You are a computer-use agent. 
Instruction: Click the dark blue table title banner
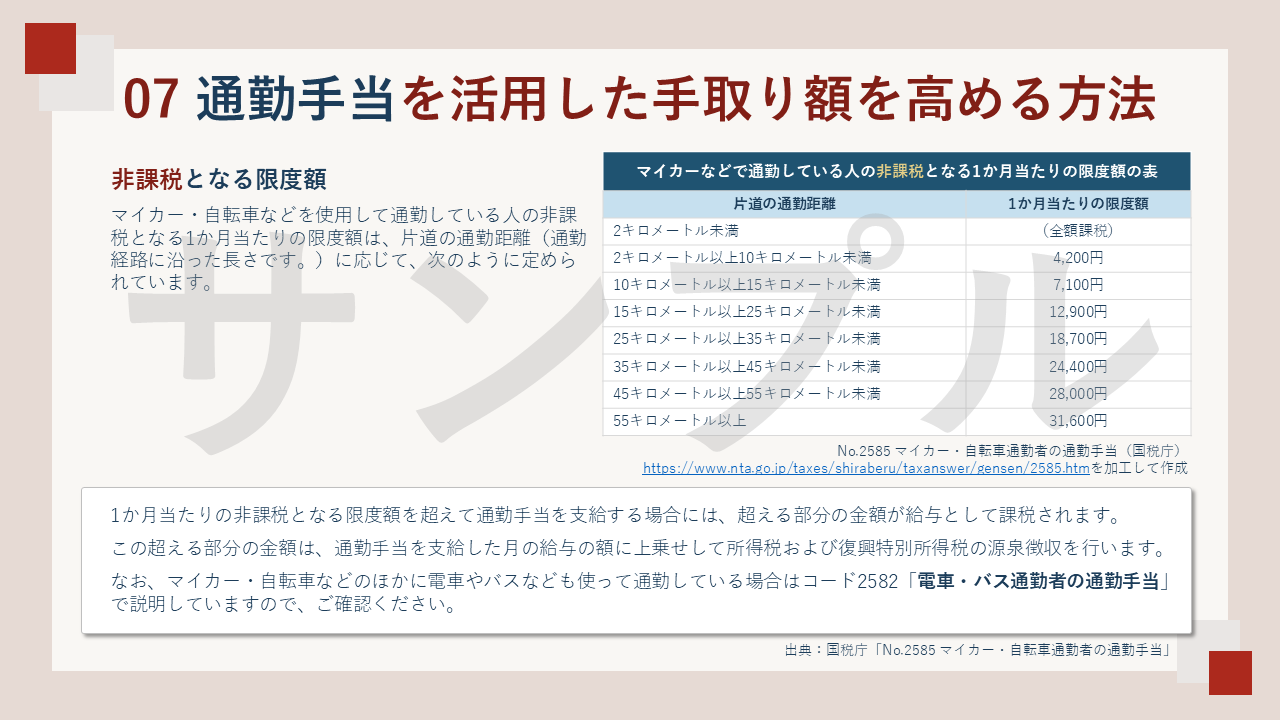896,171
